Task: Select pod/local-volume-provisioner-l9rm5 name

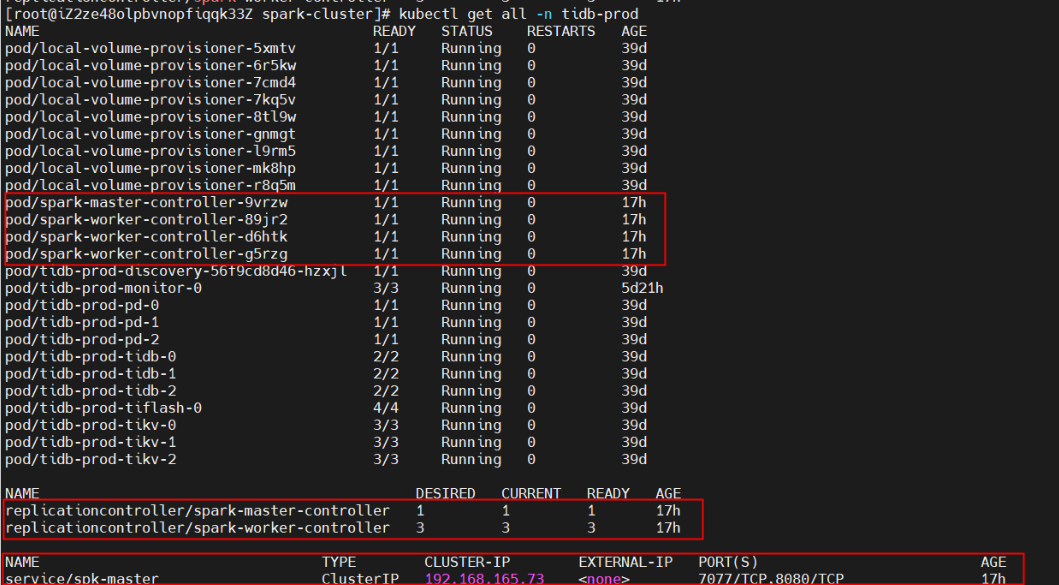Action: [x=151, y=151]
